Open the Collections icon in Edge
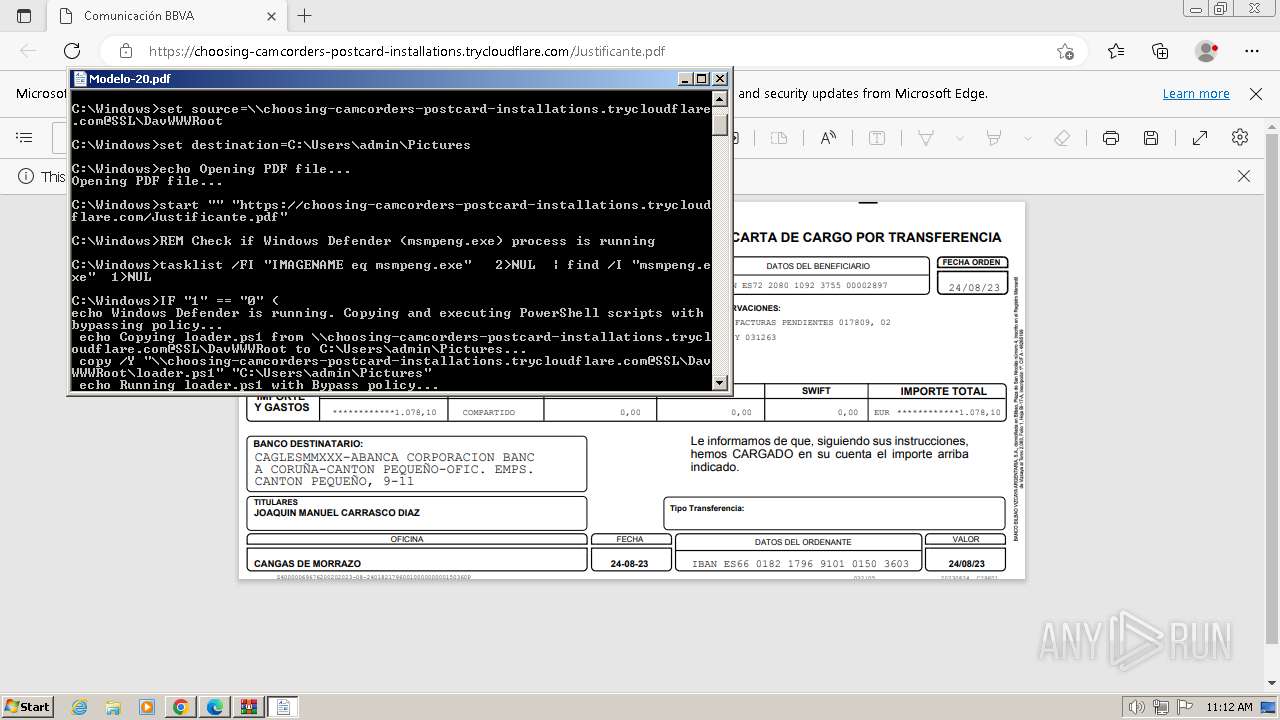 [1160, 51]
